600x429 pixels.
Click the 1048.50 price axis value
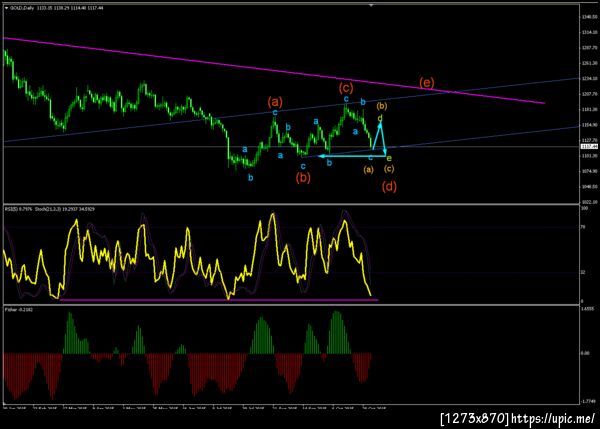tap(589, 186)
